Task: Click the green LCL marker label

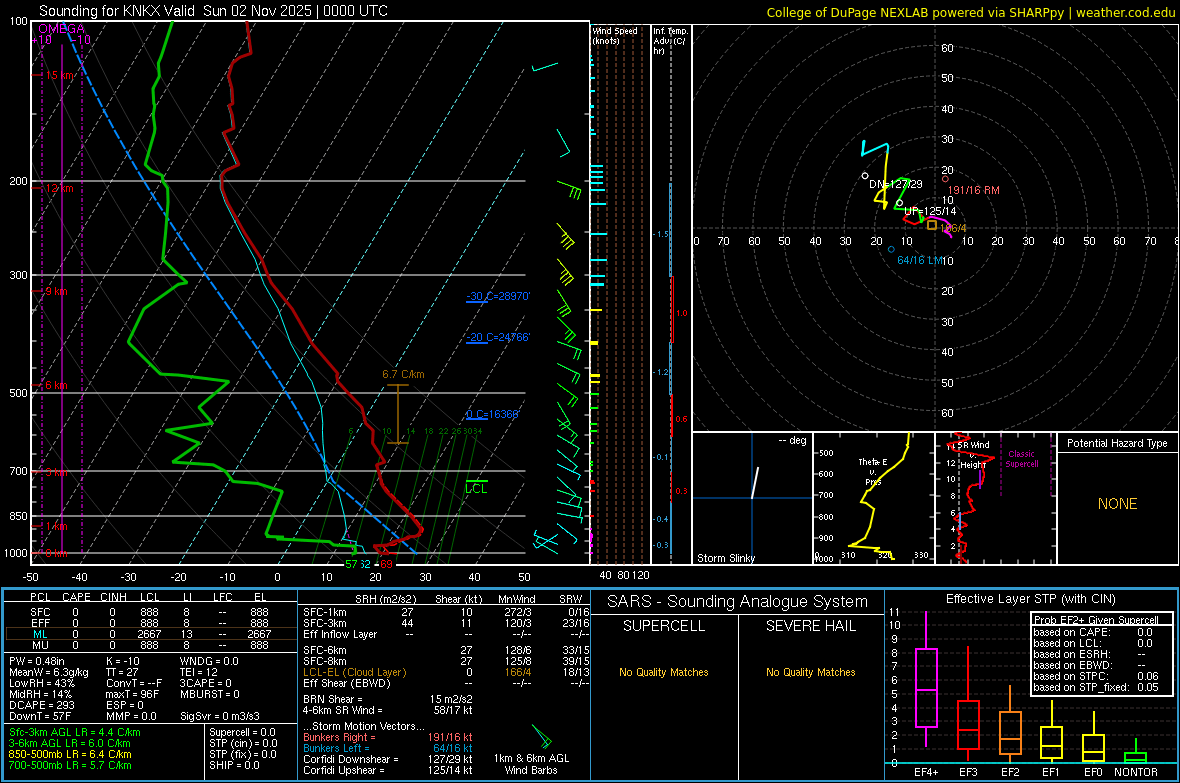Action: click(x=476, y=489)
